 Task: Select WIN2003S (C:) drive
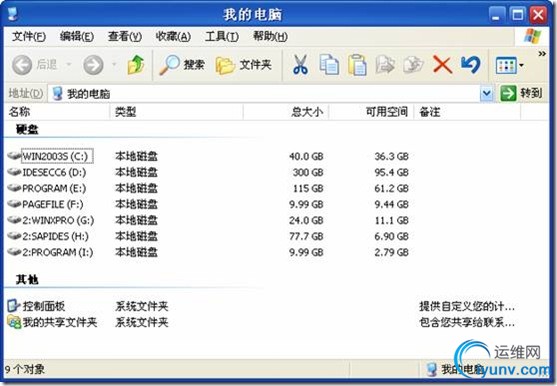click(57, 156)
